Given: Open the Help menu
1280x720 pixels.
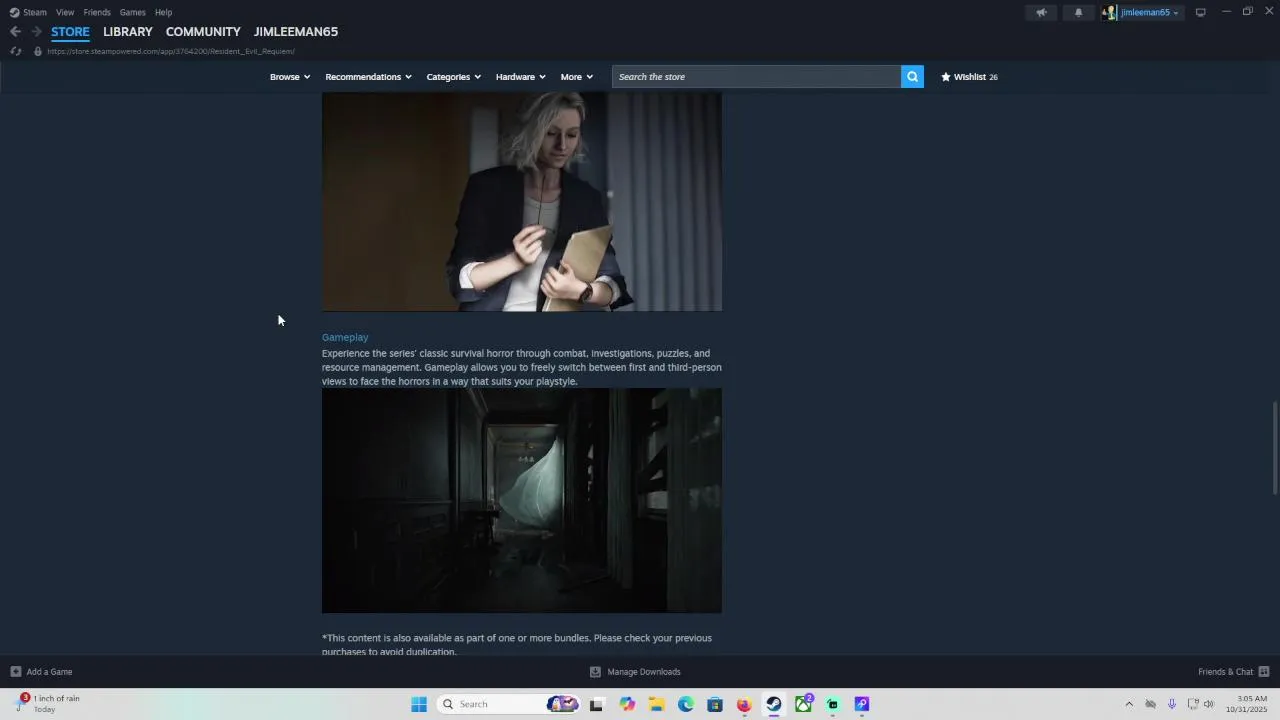Looking at the screenshot, I should 164,12.
